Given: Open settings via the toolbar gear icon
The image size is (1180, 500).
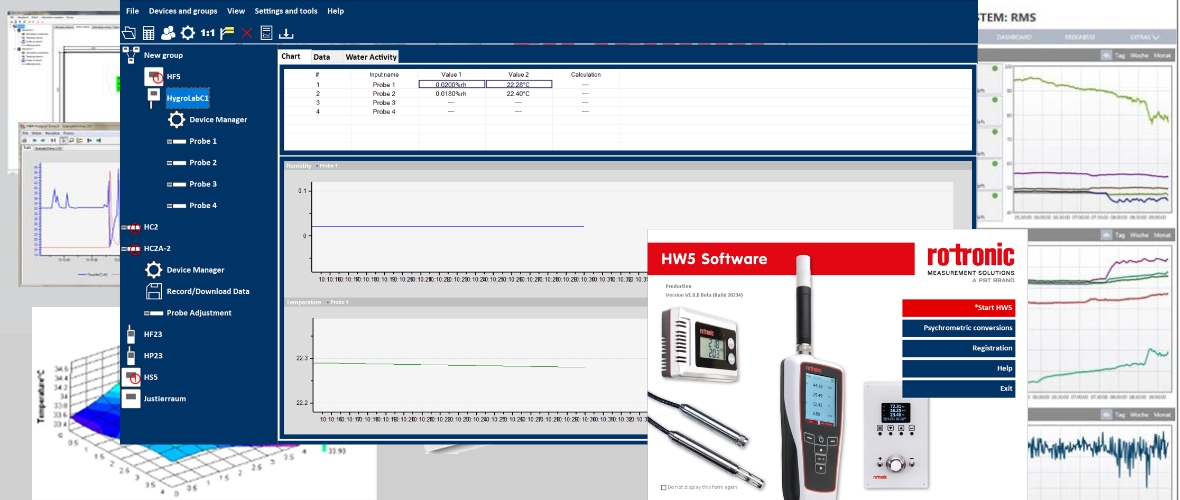Looking at the screenshot, I should 187,32.
